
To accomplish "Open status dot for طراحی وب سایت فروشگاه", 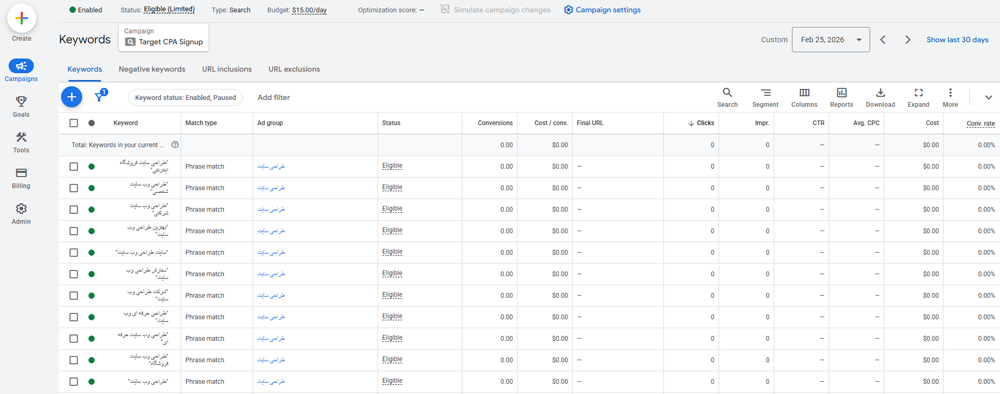I will (91, 360).
